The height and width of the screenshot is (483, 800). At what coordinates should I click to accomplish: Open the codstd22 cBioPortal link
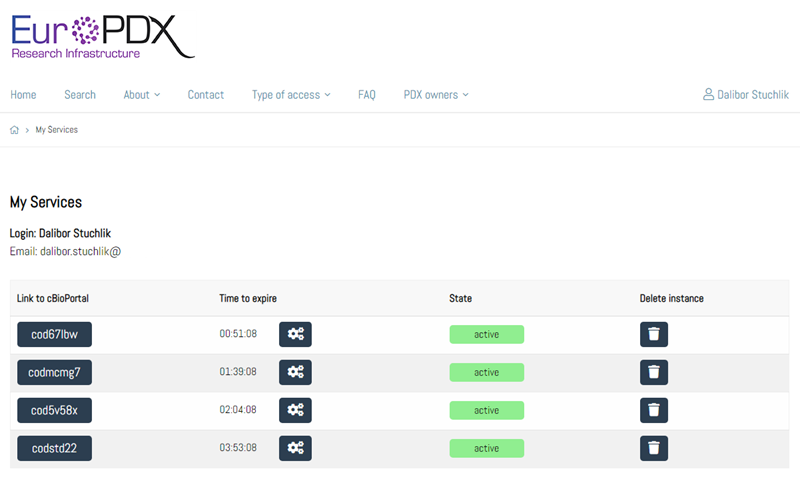tap(55, 448)
